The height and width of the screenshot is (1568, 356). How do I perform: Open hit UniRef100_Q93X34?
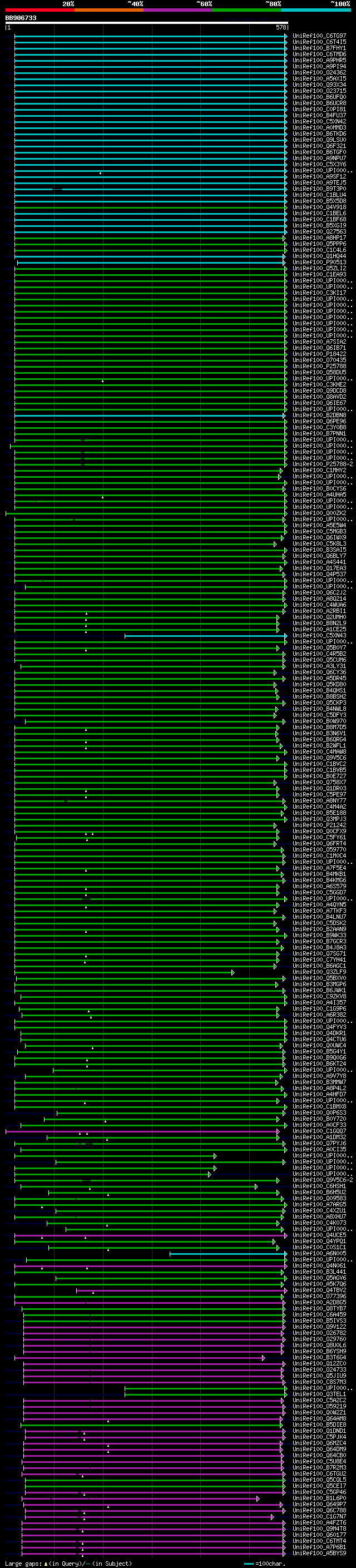[x=319, y=85]
